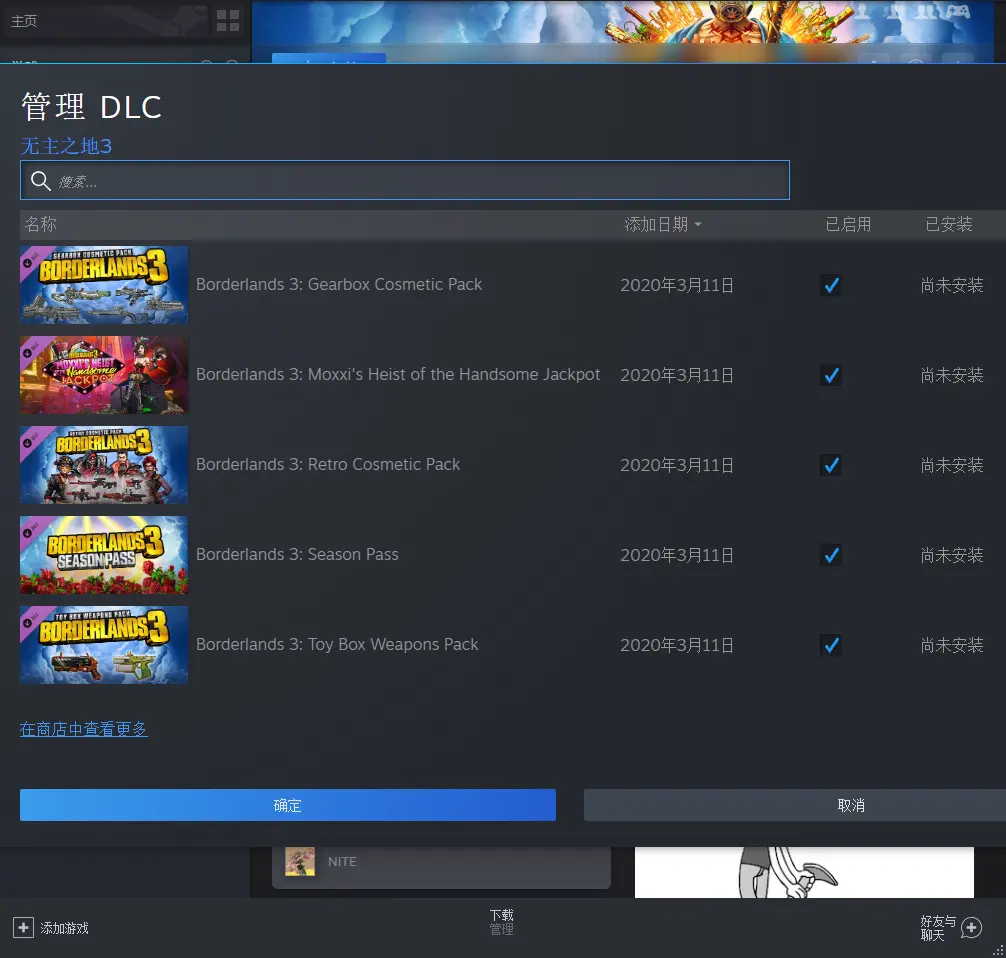Image resolution: width=1006 pixels, height=958 pixels.
Task: Click the 2020年3月11日 date in the Moxxi's Heist row
Action: [x=677, y=375]
